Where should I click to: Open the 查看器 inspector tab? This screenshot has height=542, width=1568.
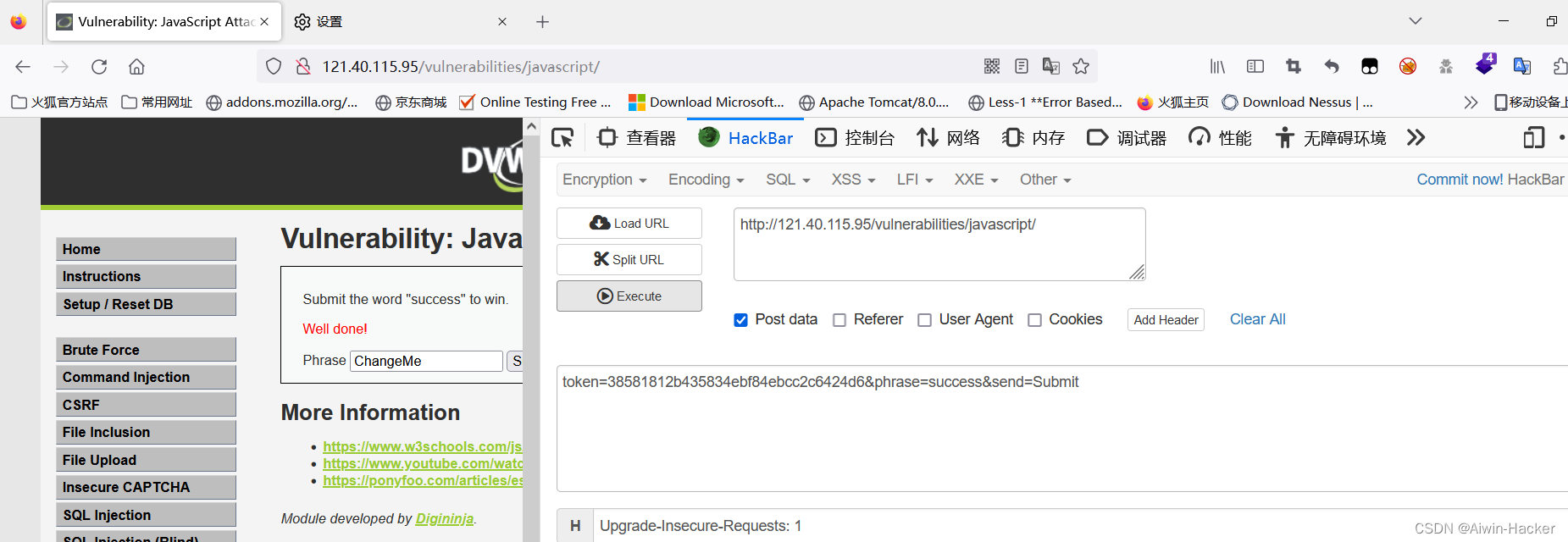637,137
